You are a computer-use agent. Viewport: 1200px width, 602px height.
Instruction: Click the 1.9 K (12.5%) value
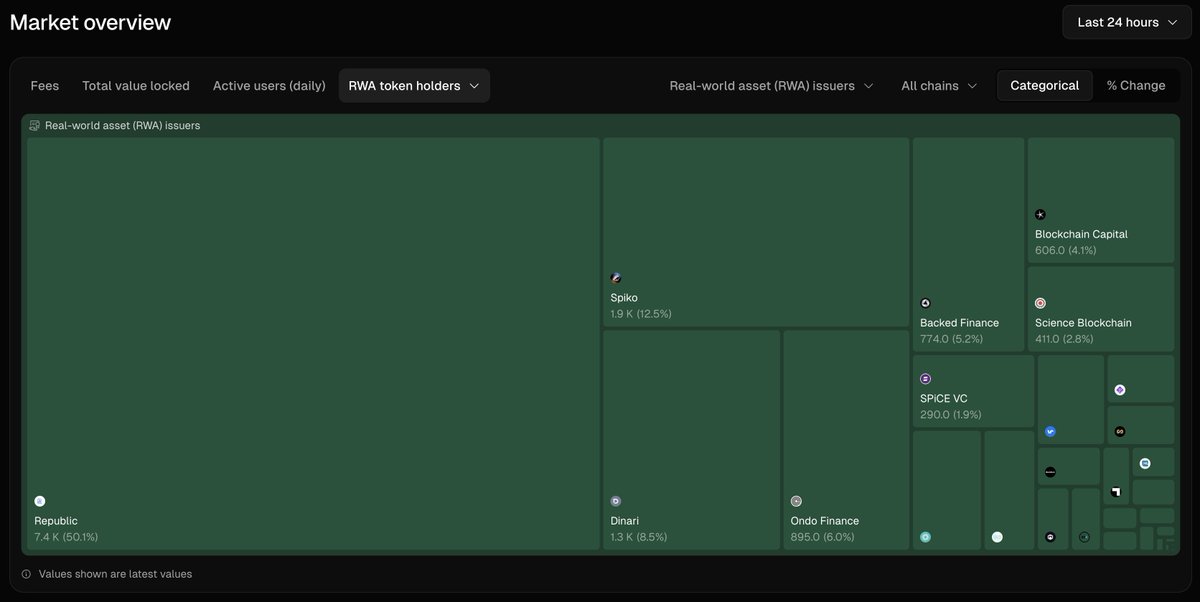click(x=641, y=314)
